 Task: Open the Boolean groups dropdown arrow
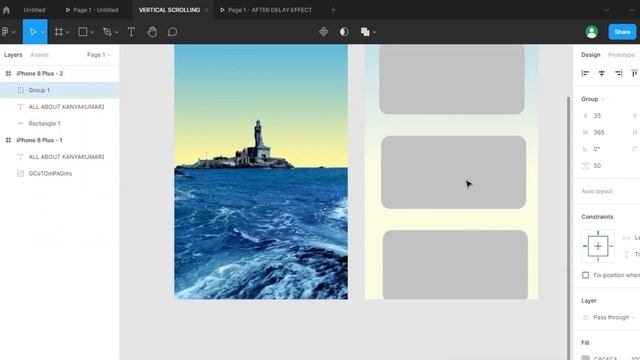point(374,32)
